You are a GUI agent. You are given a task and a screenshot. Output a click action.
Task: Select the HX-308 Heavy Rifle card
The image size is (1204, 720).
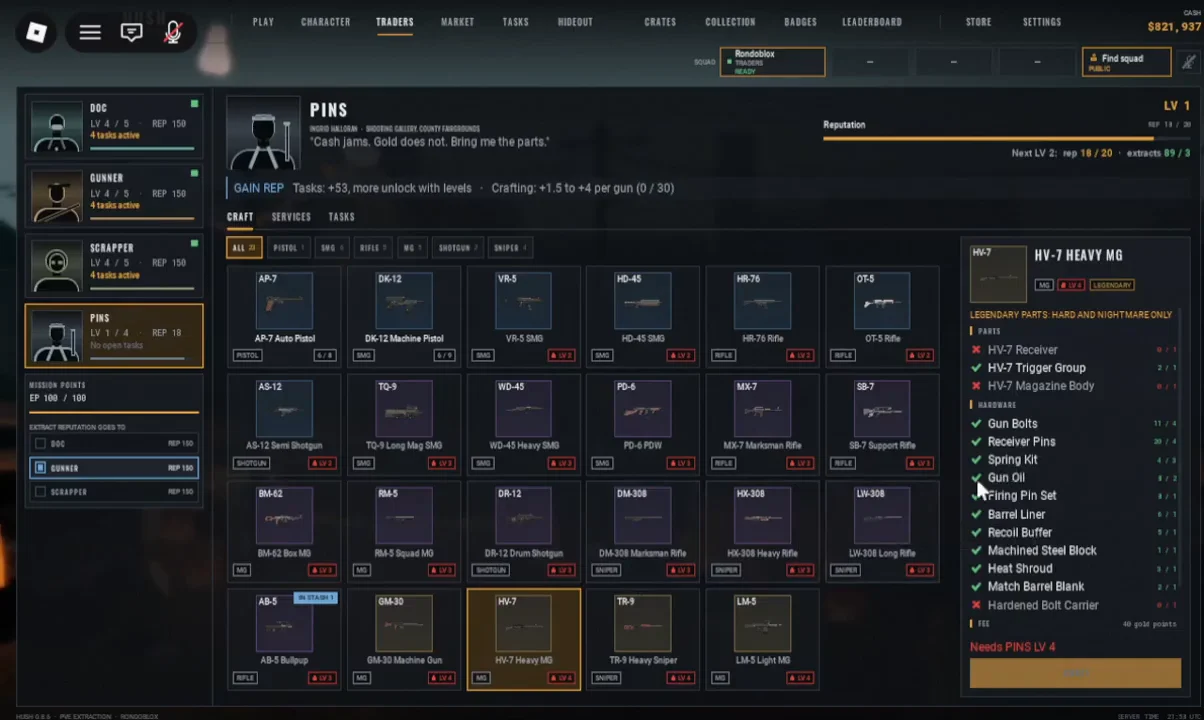click(x=762, y=531)
